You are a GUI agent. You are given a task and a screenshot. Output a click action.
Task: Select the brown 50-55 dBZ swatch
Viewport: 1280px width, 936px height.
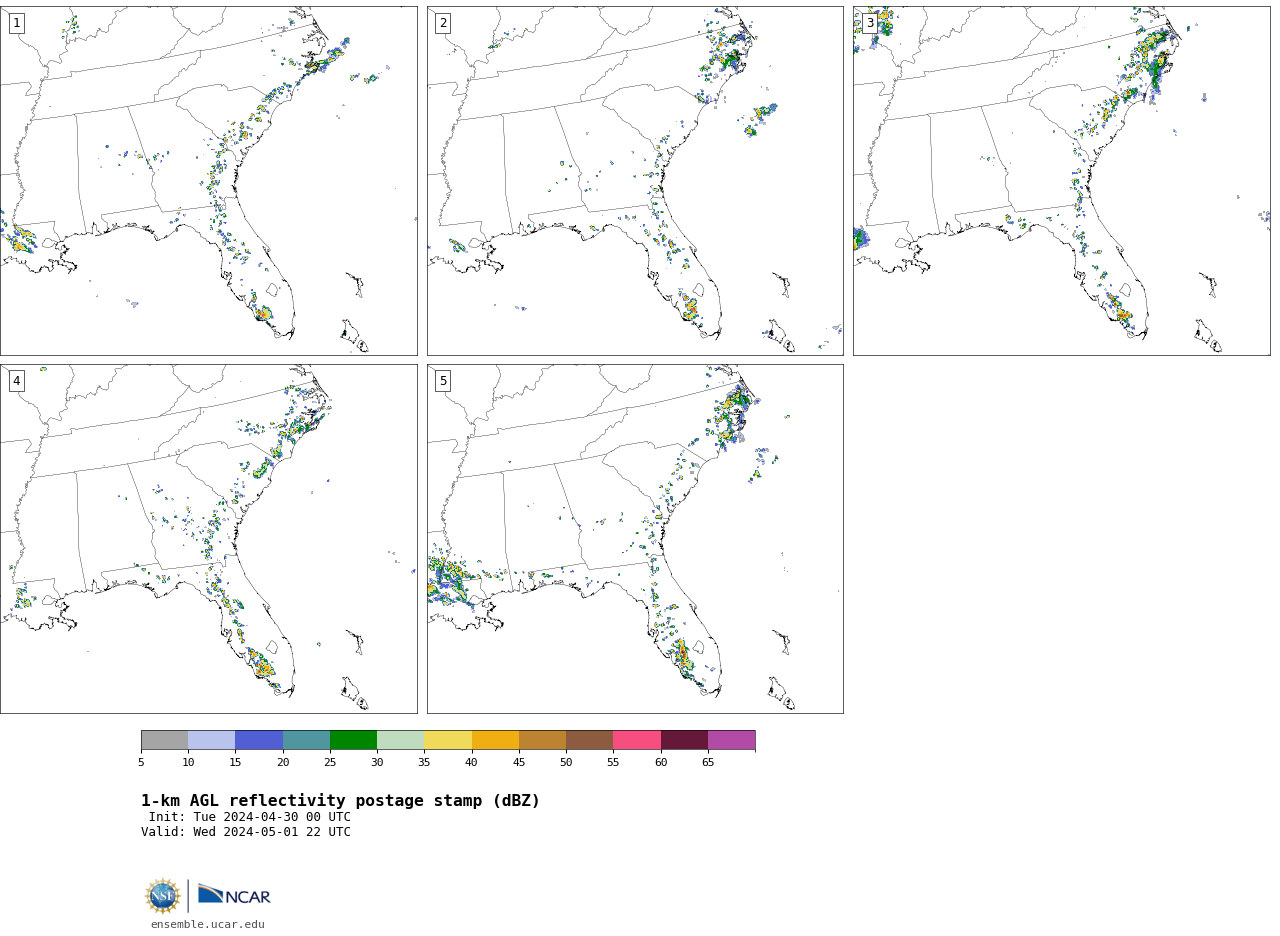tap(589, 740)
